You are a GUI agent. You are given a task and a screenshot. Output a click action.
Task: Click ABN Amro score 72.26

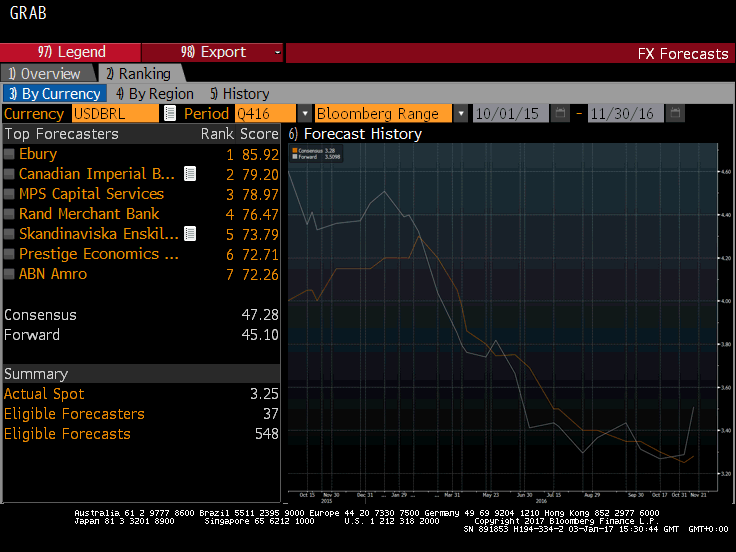click(260, 275)
